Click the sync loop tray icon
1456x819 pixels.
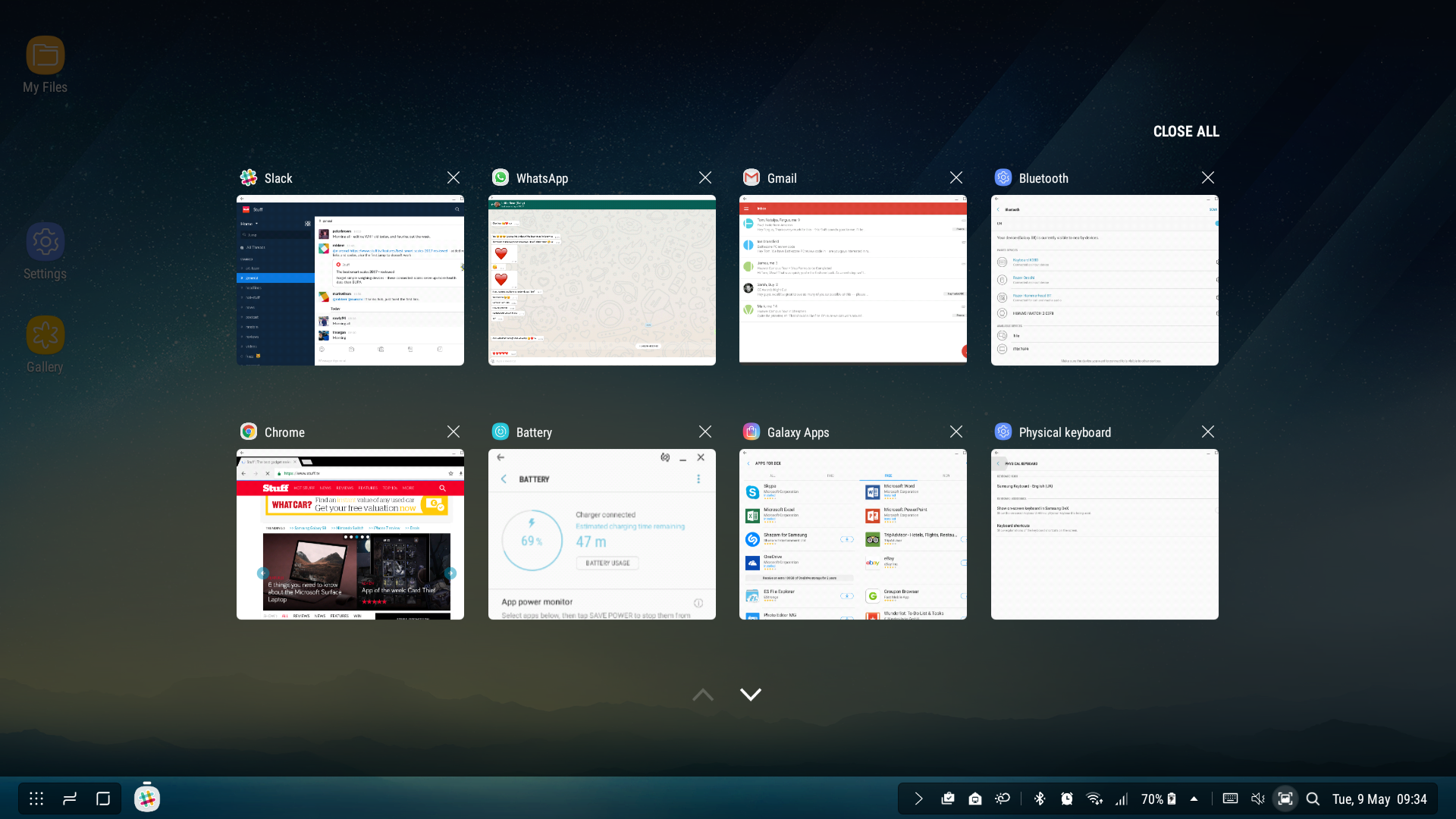[x=1003, y=799]
